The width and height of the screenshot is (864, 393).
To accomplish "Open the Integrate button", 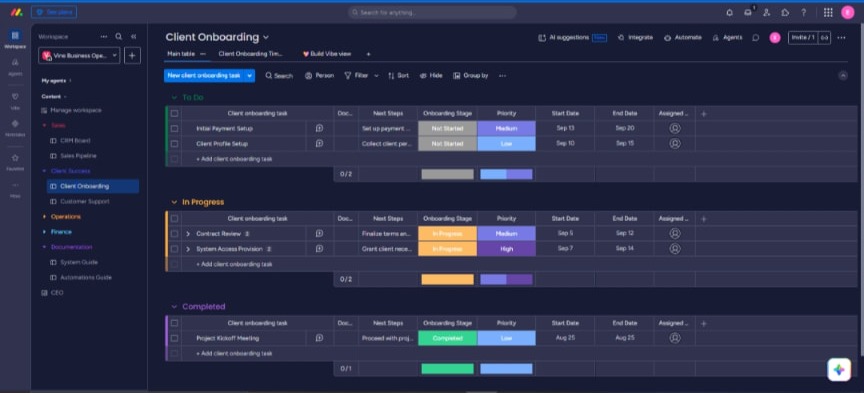I will [x=635, y=37].
